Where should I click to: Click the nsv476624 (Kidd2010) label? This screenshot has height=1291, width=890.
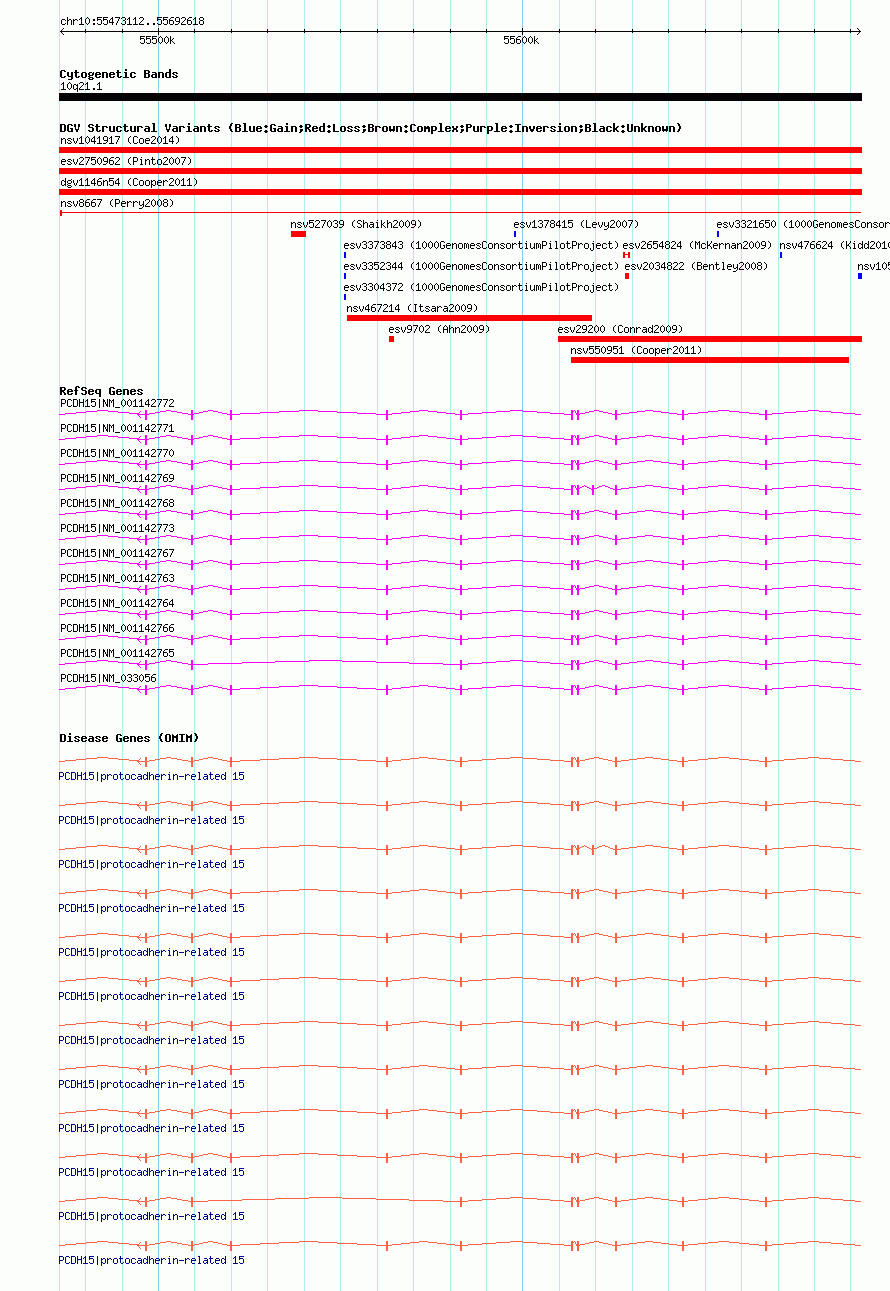pyautogui.click(x=834, y=245)
